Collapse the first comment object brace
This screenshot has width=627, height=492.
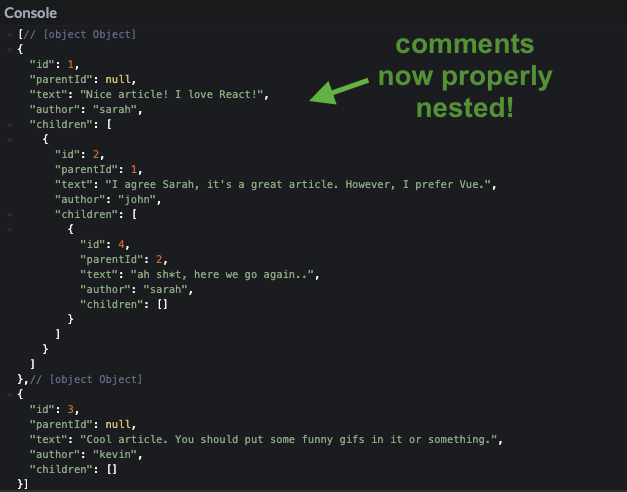click(10, 50)
